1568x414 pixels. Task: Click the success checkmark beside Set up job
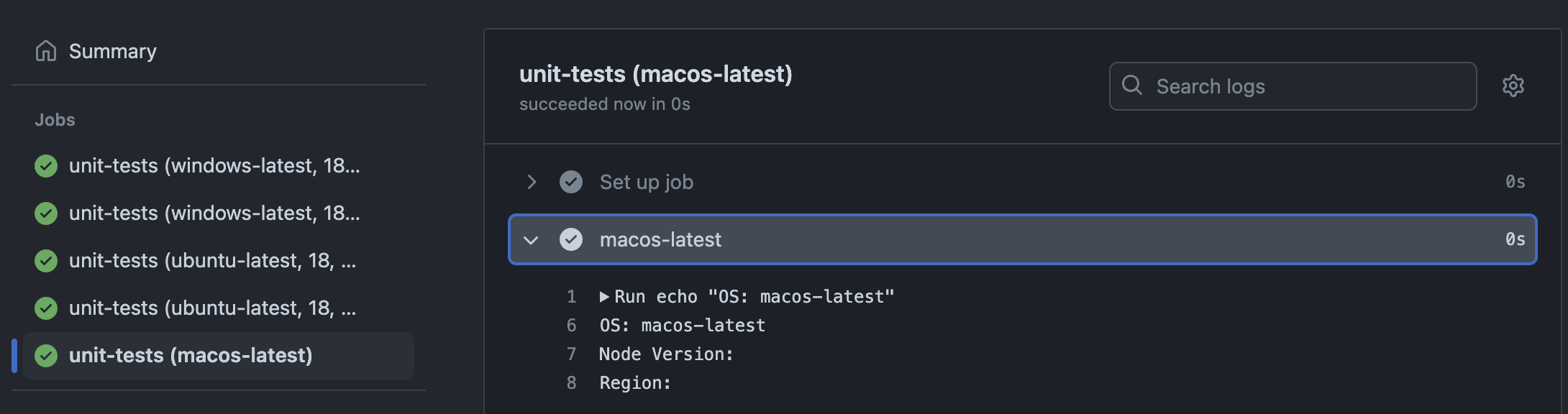point(571,182)
